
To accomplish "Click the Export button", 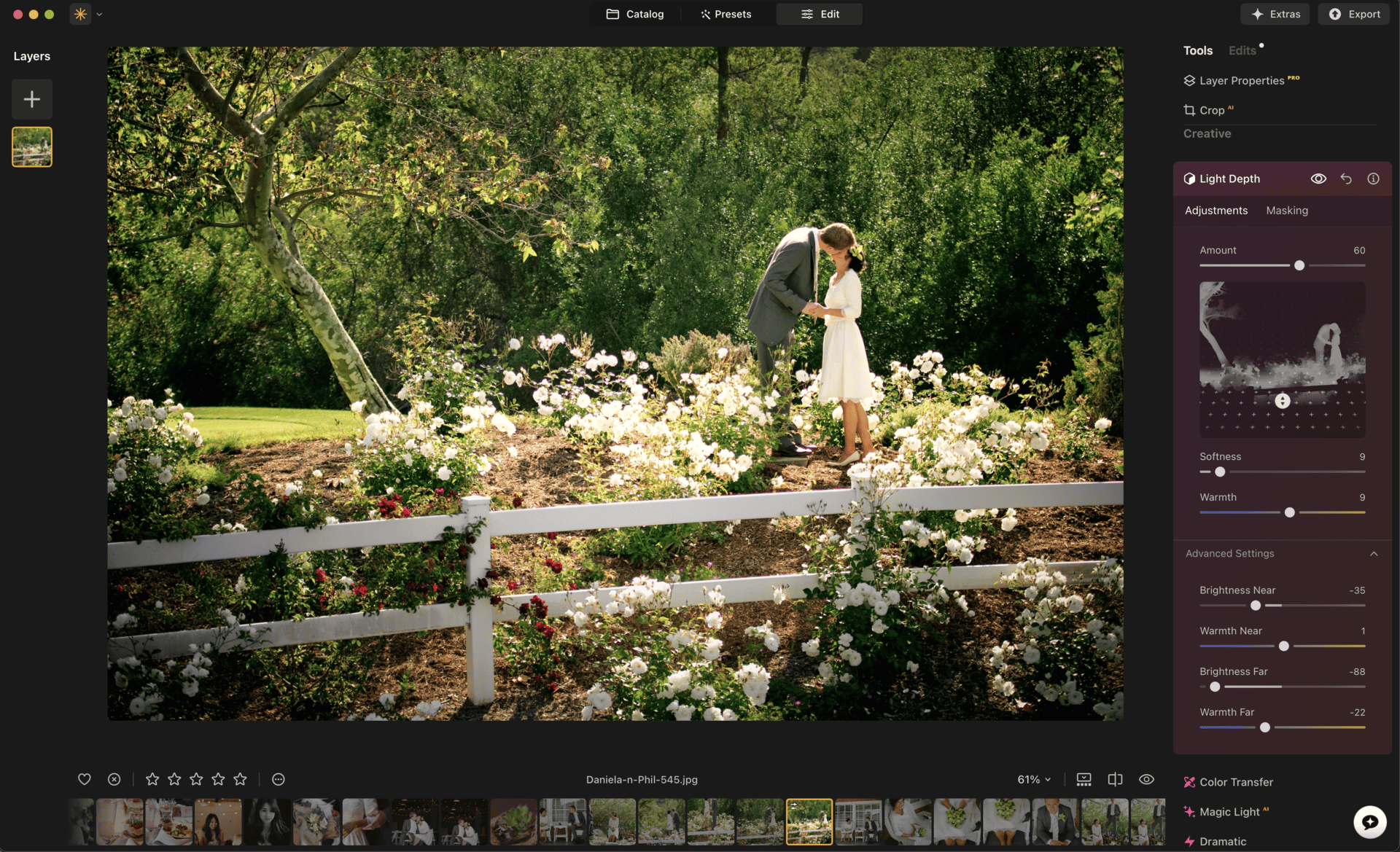I will (1354, 14).
